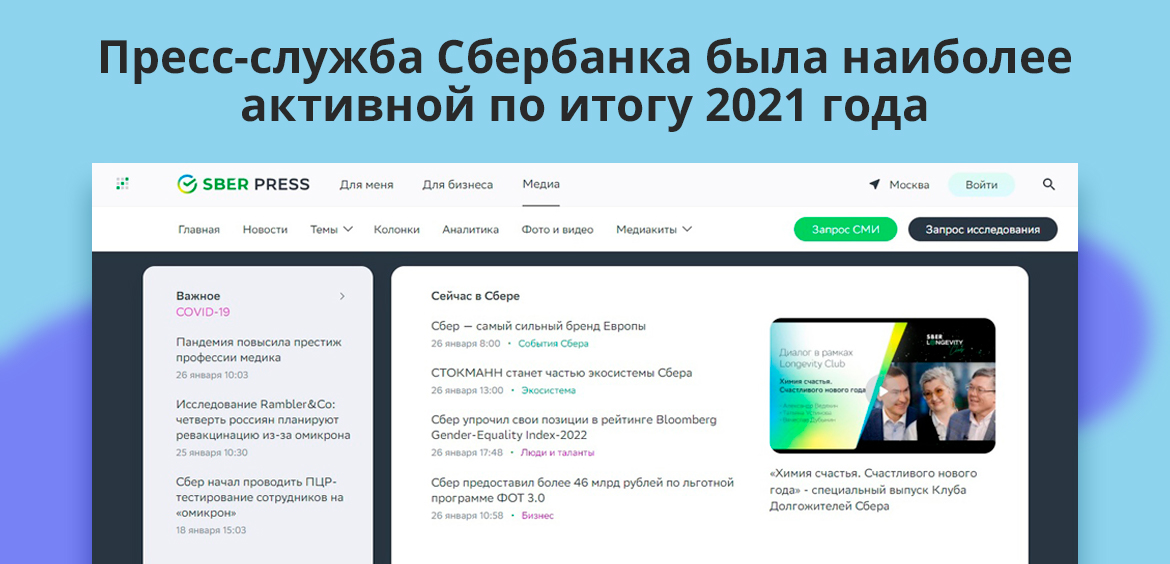Click the SBER PRESS logo
This screenshot has width=1170, height=564.
(243, 184)
